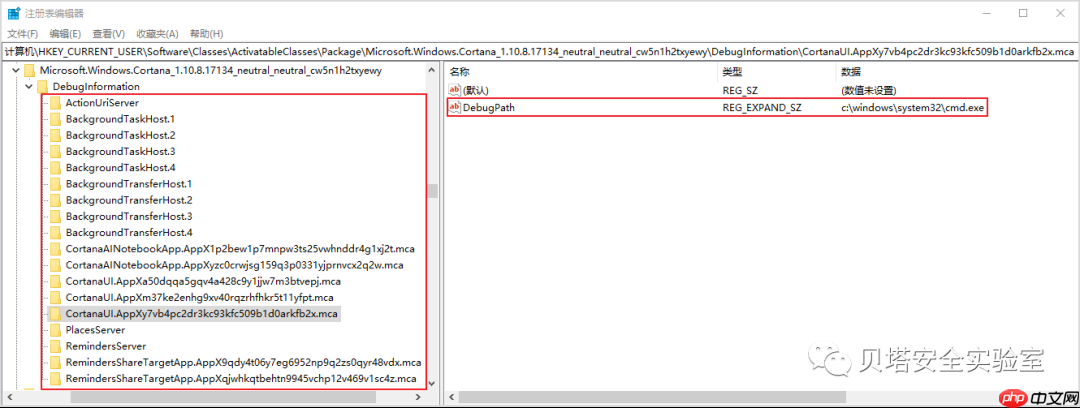Select CortanaAINotebookApp.AppXyzc0crwjsg159q3p0331yjprnvcx2q2w.mca key
Viewport: 1080px width, 408px height.
(235, 265)
